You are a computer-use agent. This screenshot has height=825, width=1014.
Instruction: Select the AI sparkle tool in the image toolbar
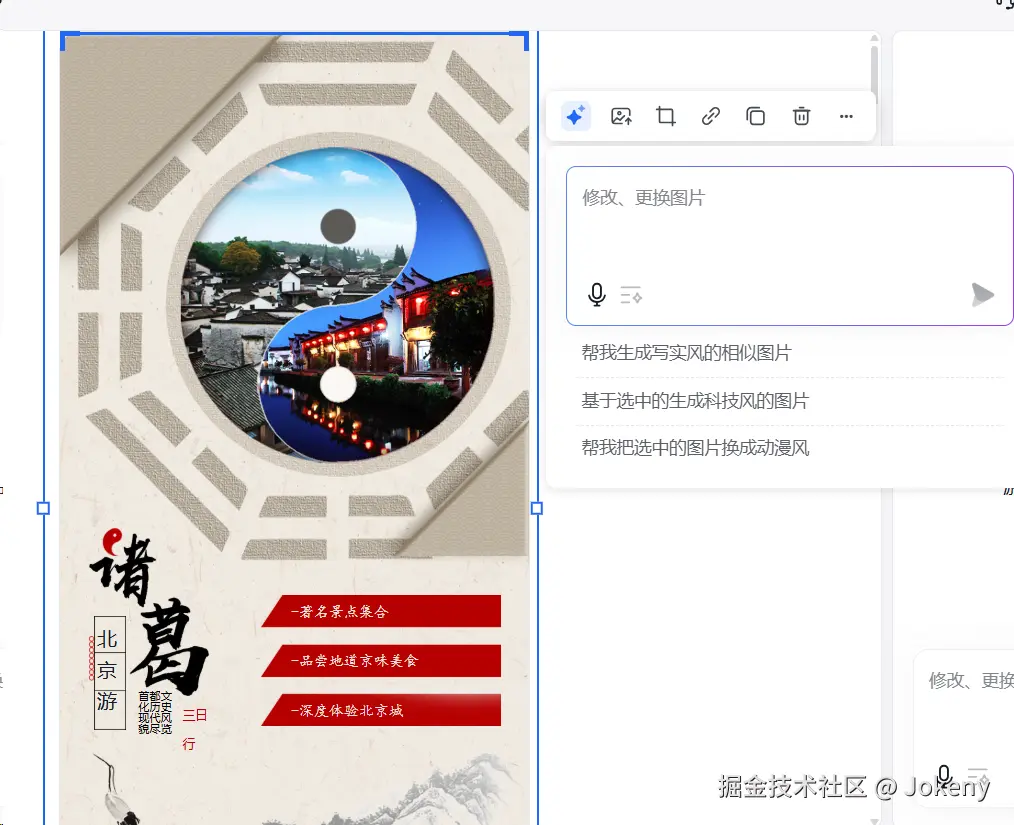(574, 116)
